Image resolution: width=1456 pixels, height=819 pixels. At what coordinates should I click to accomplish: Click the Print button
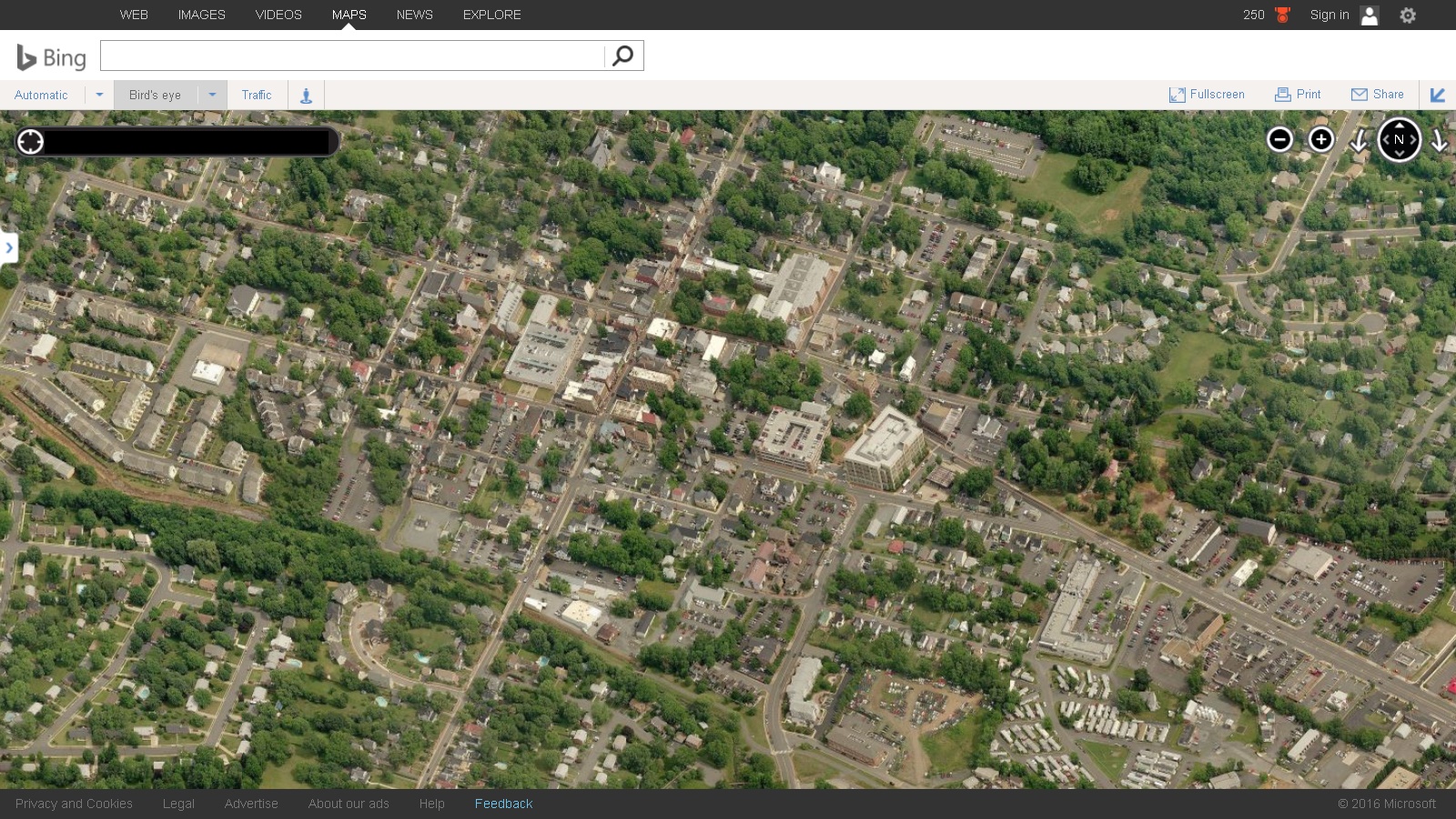1298,95
